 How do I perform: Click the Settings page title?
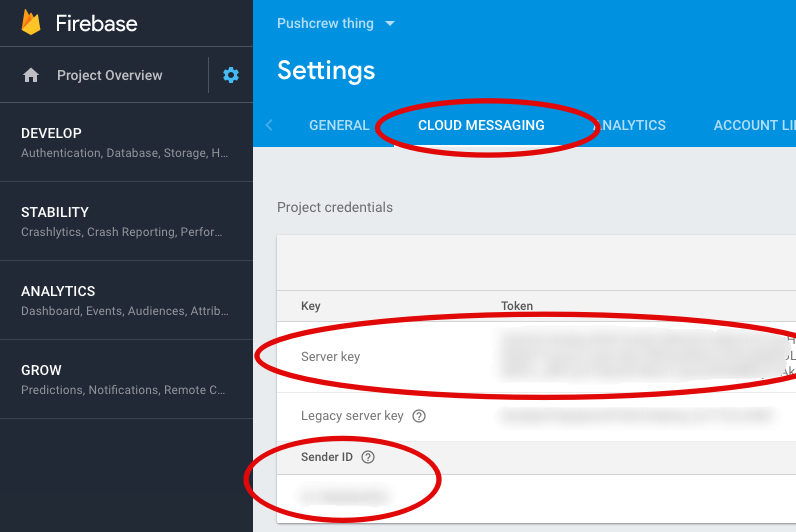pyautogui.click(x=326, y=71)
